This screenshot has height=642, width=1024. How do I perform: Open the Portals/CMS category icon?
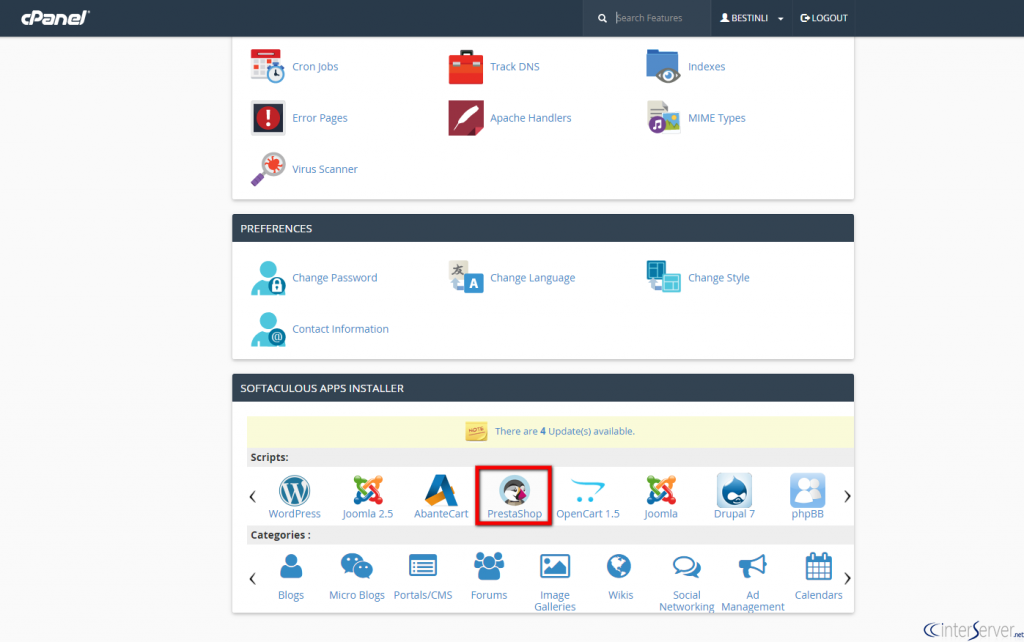423,566
